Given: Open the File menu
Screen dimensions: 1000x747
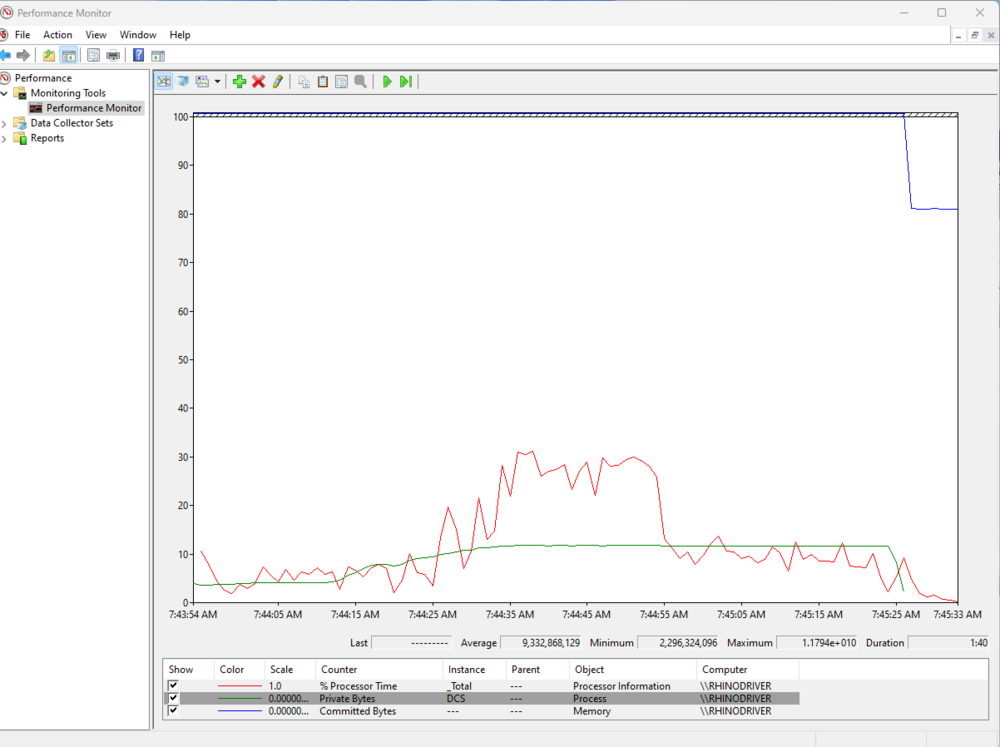Looking at the screenshot, I should [x=22, y=35].
